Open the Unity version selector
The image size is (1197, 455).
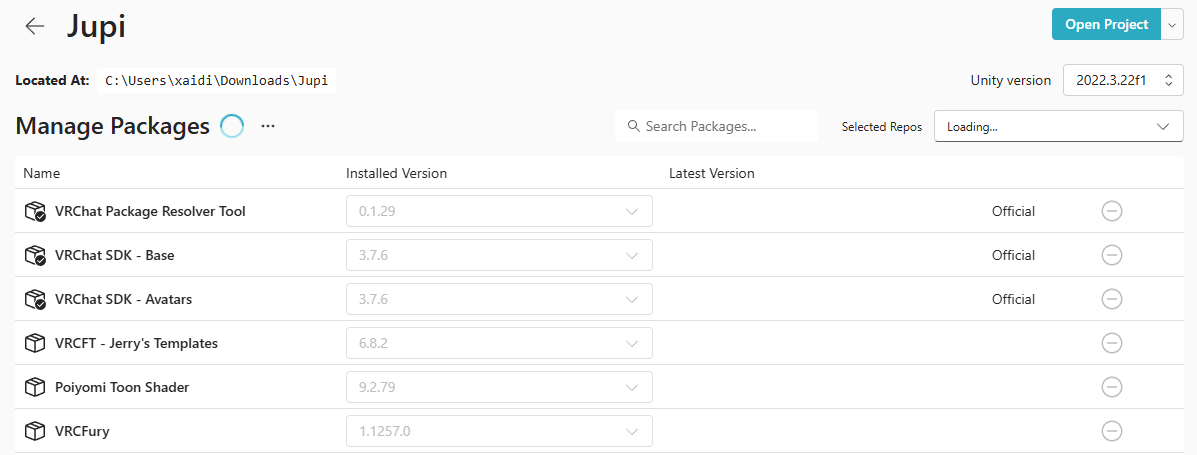1123,80
